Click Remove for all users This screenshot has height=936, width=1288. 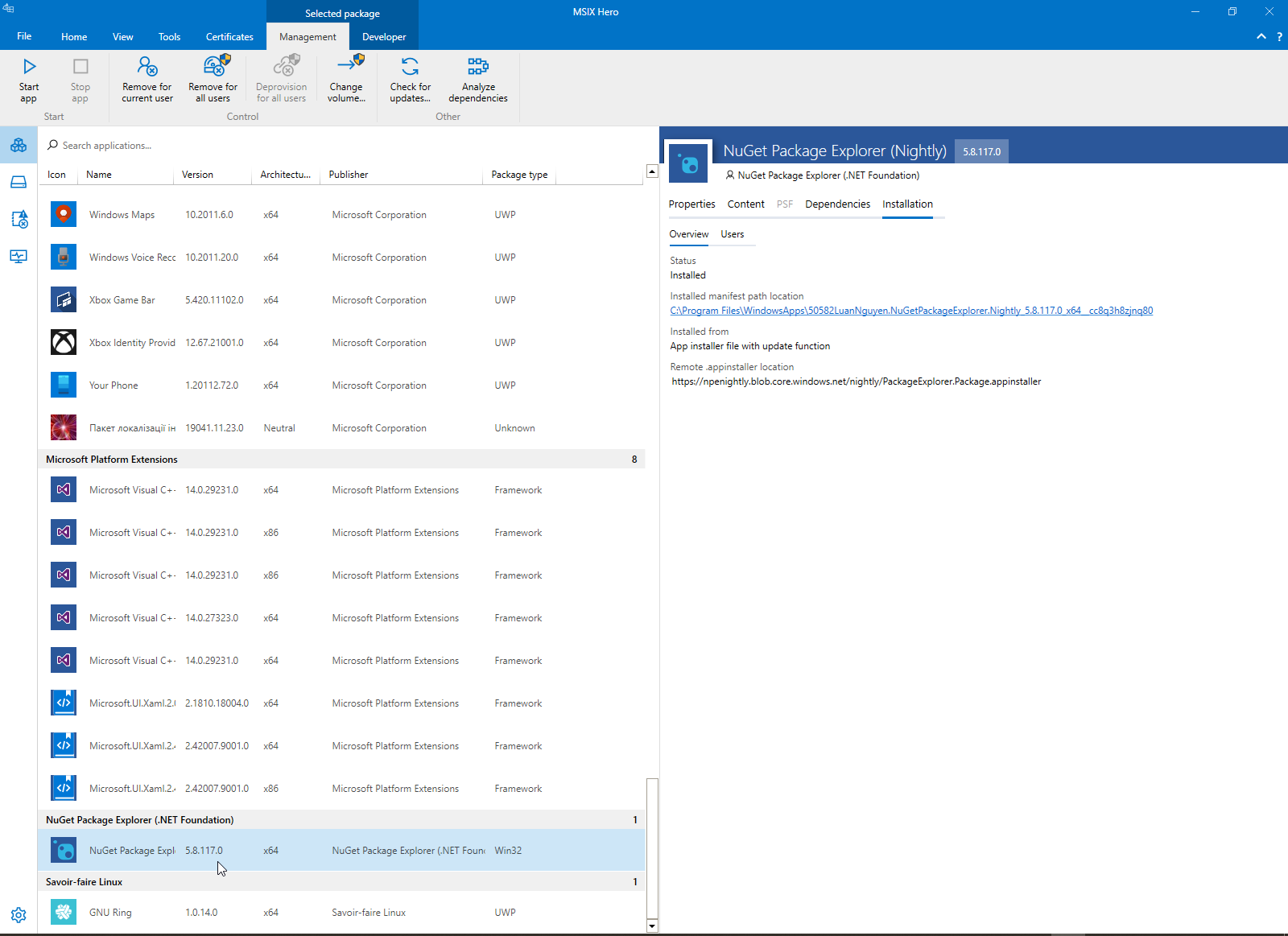point(213,80)
